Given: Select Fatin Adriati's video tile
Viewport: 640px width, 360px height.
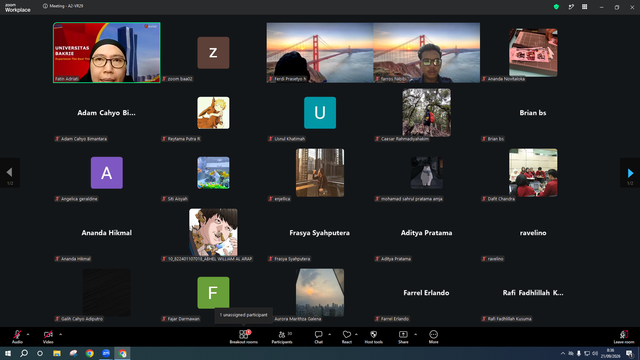Looking at the screenshot, I should click(x=107, y=53).
